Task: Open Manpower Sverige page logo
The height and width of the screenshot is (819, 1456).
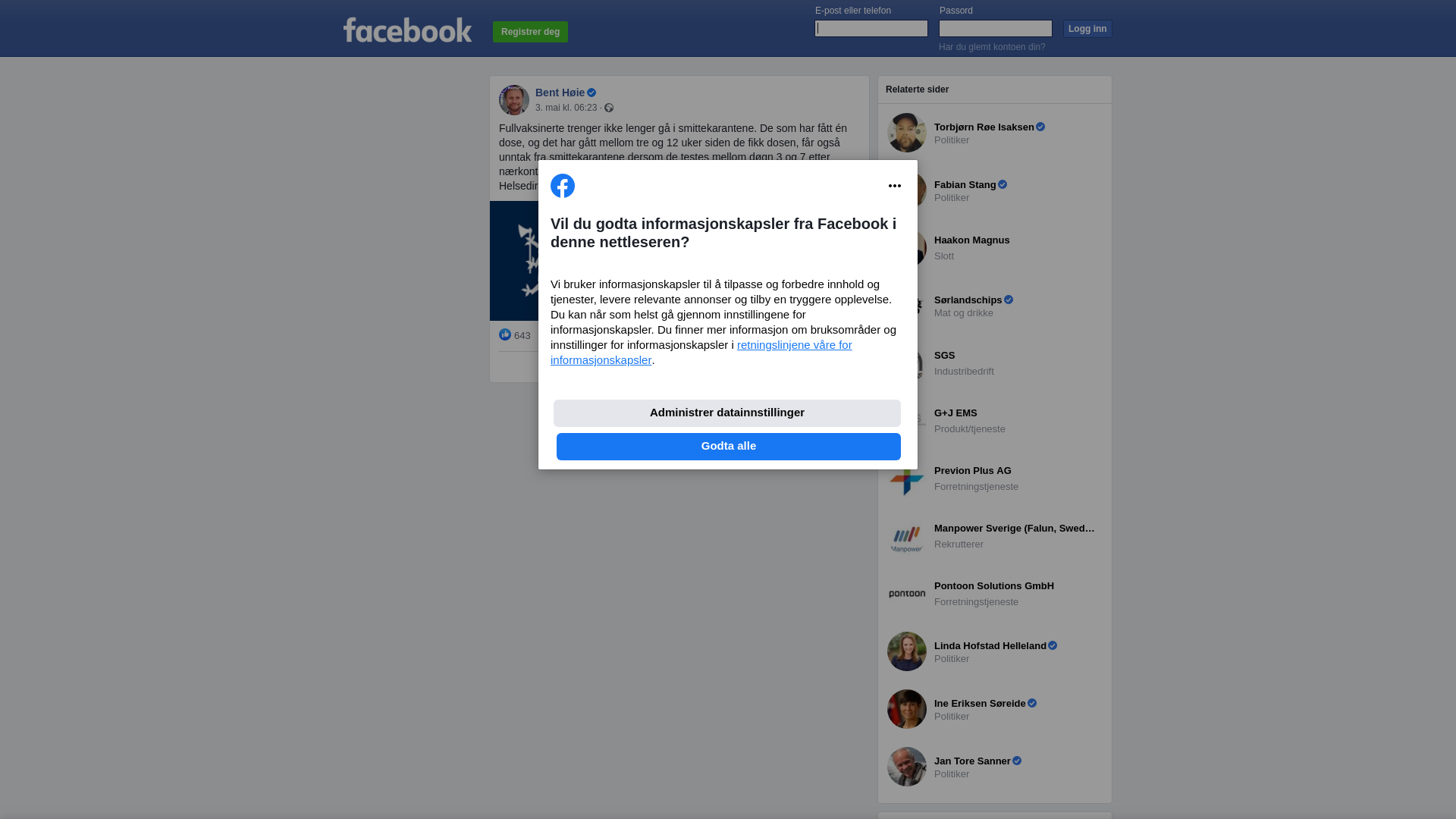Action: click(x=907, y=536)
